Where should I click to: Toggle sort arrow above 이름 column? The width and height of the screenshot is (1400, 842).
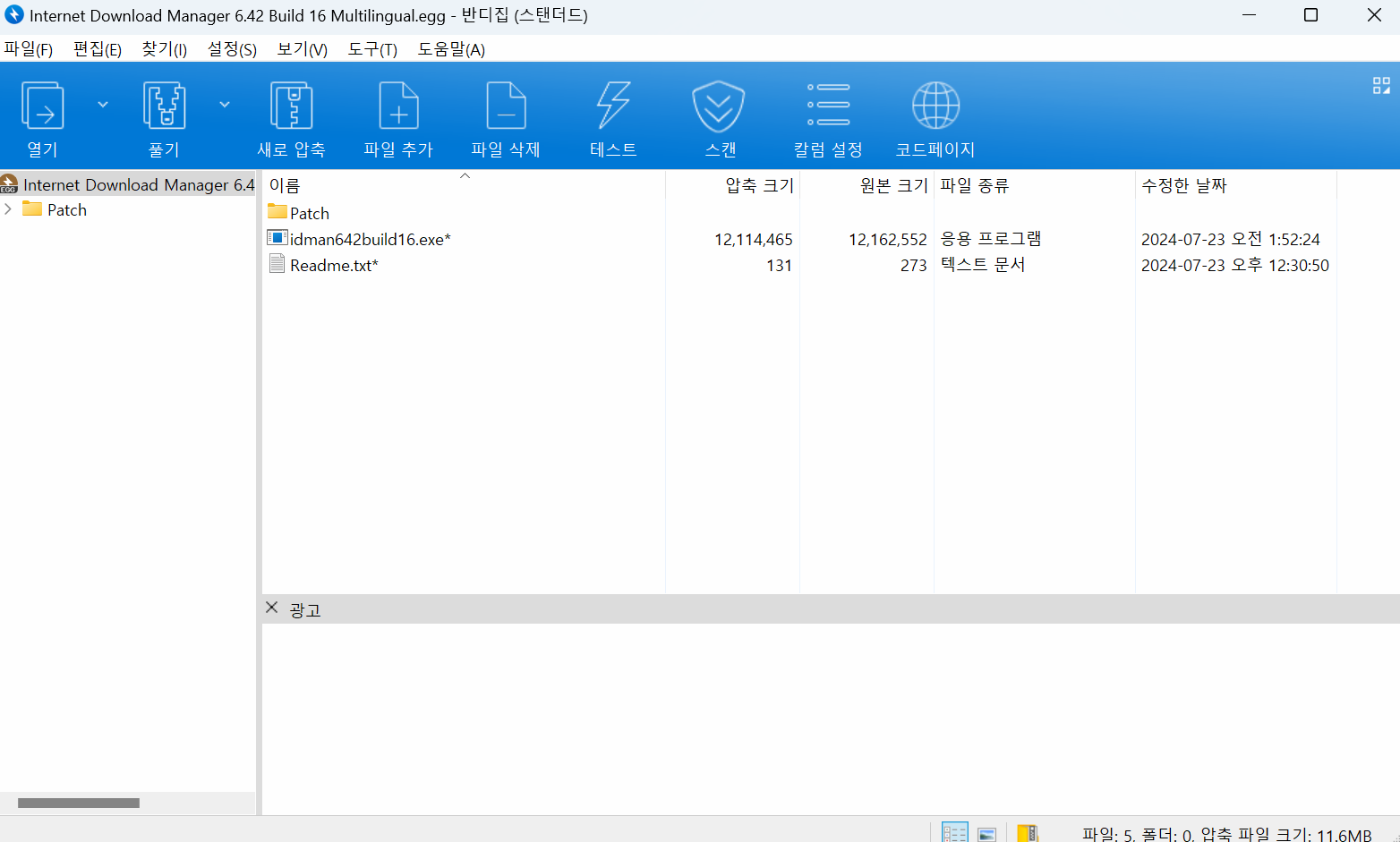point(465,175)
